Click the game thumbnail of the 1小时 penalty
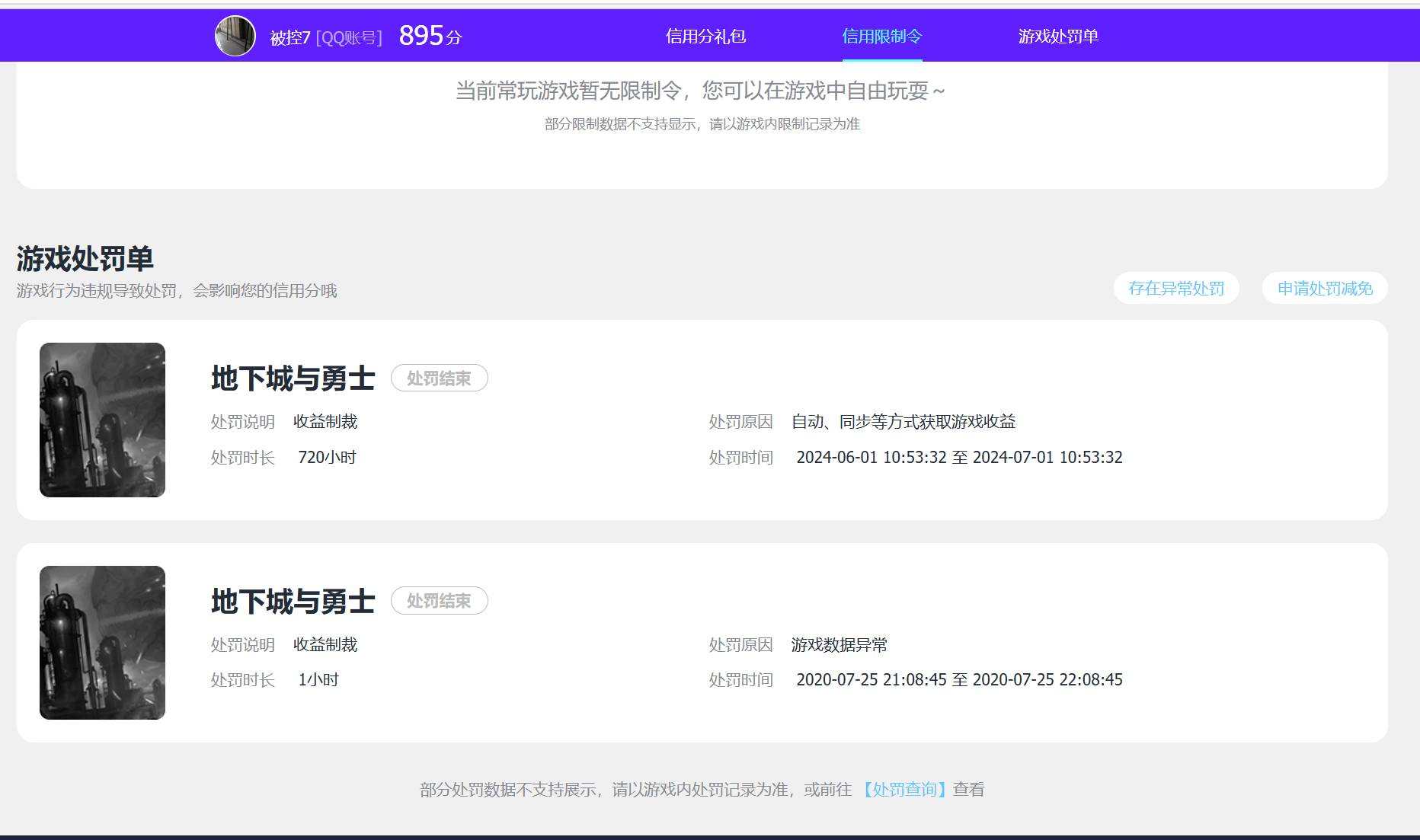This screenshot has width=1420, height=840. (x=102, y=643)
